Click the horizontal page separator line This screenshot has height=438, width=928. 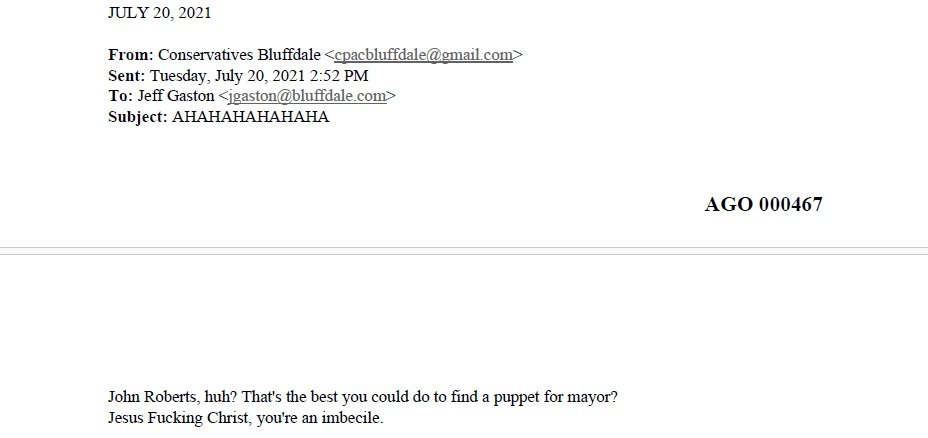tap(464, 248)
